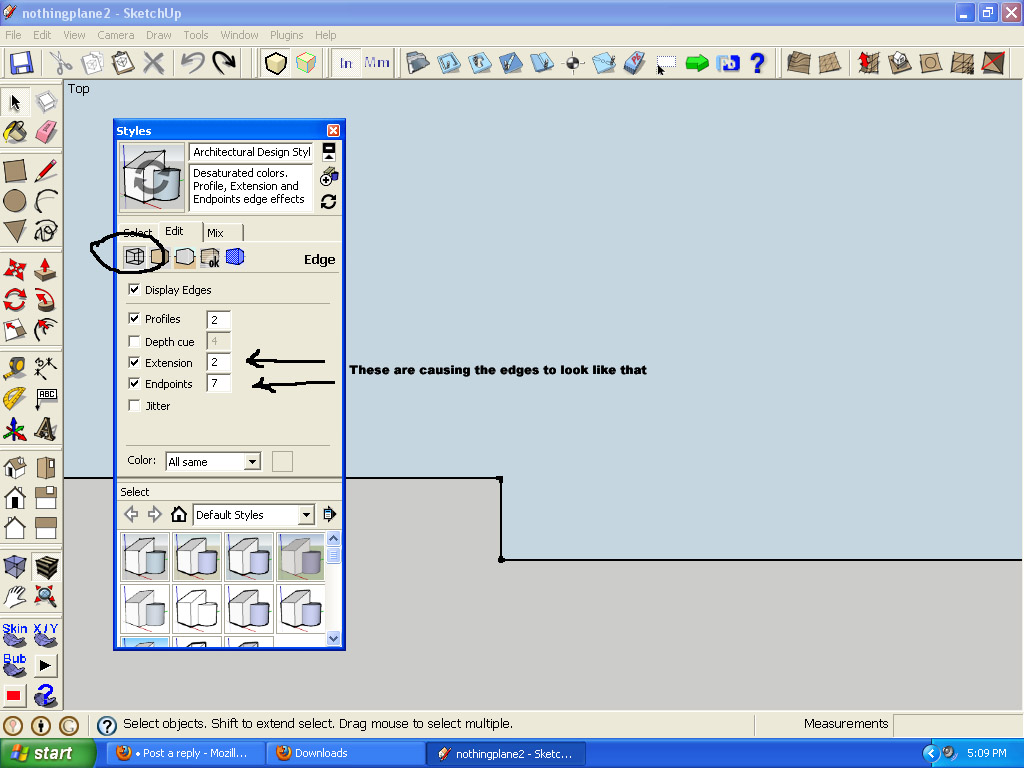Open Edge settings icon in Styles
The width and height of the screenshot is (1024, 768).
[x=133, y=257]
